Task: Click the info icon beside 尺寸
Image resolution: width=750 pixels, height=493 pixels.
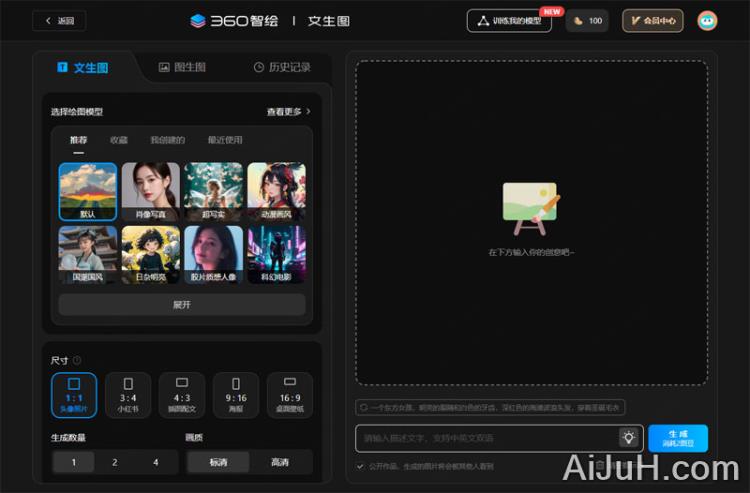Action: pyautogui.click(x=77, y=360)
